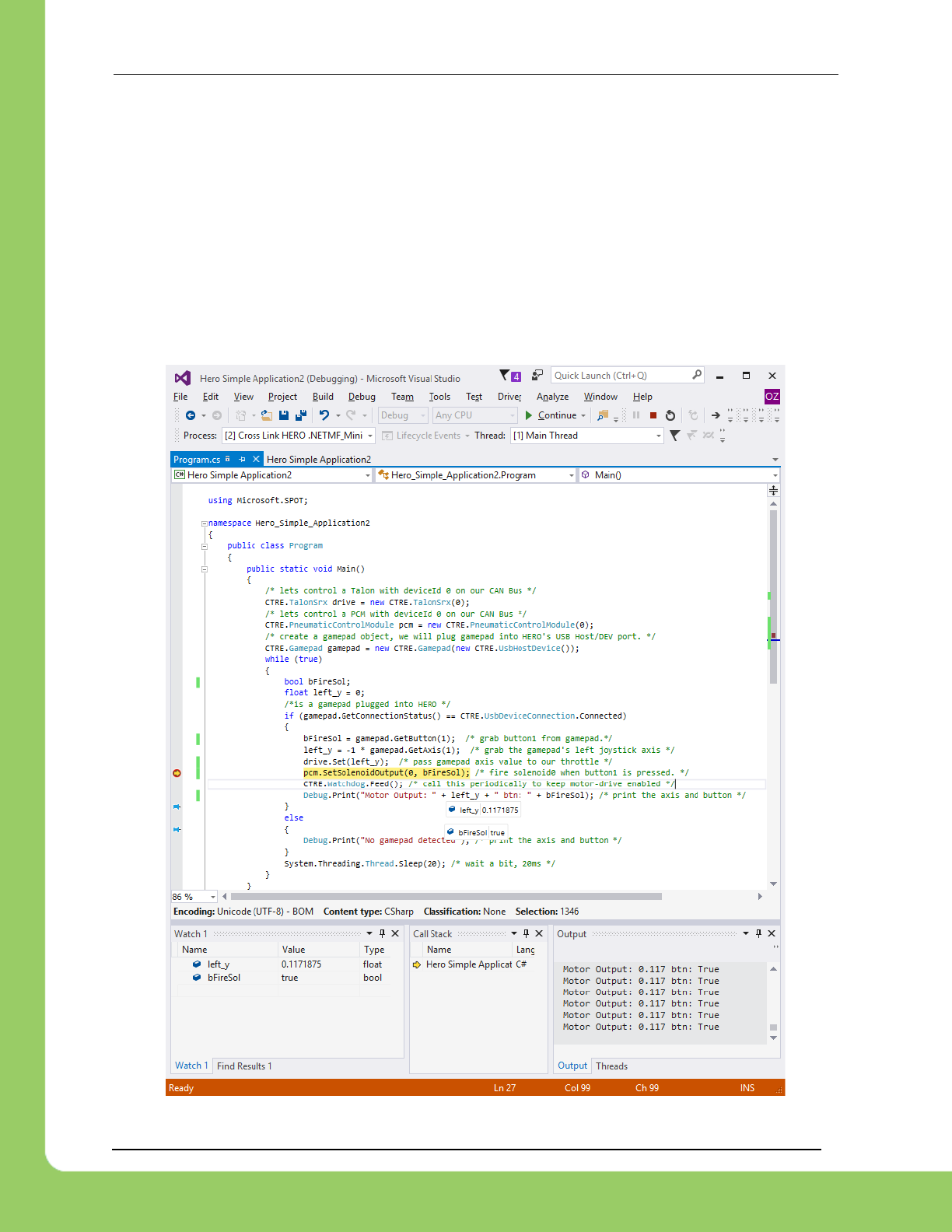
Task: Save the current file with Save icon
Action: 284,415
